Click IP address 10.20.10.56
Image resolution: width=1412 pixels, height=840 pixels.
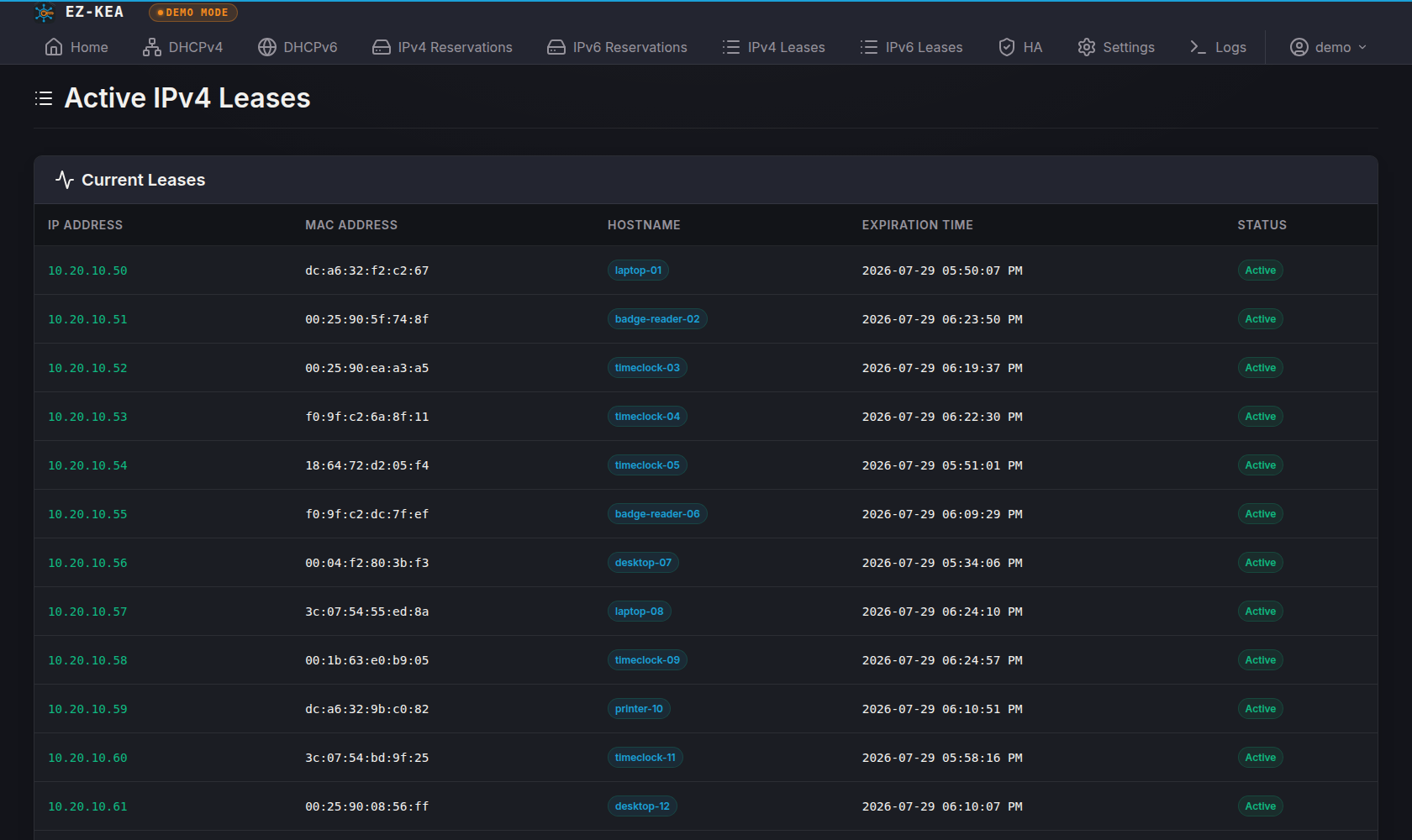click(x=87, y=563)
